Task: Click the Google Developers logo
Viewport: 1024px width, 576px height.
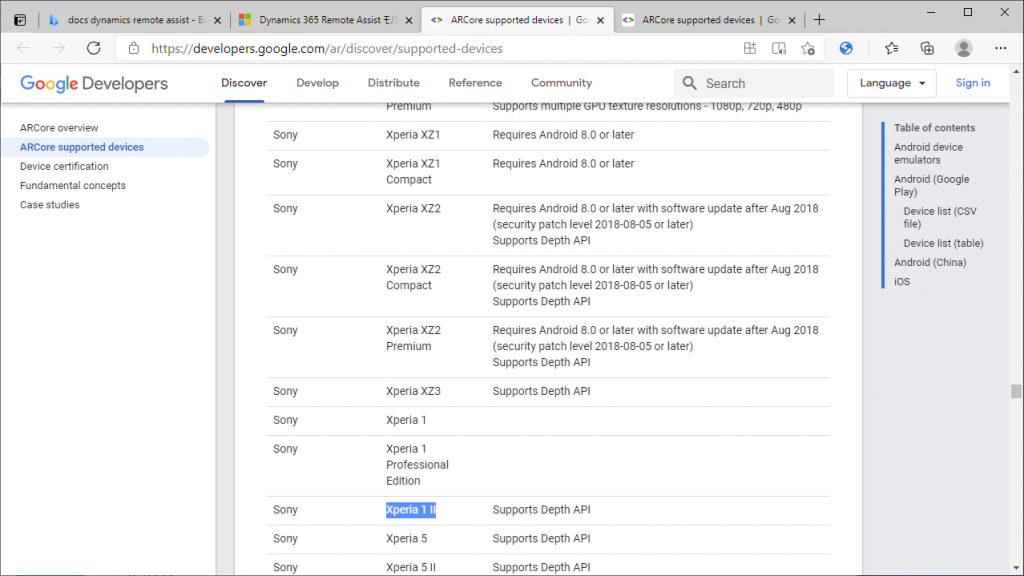Action: (94, 84)
